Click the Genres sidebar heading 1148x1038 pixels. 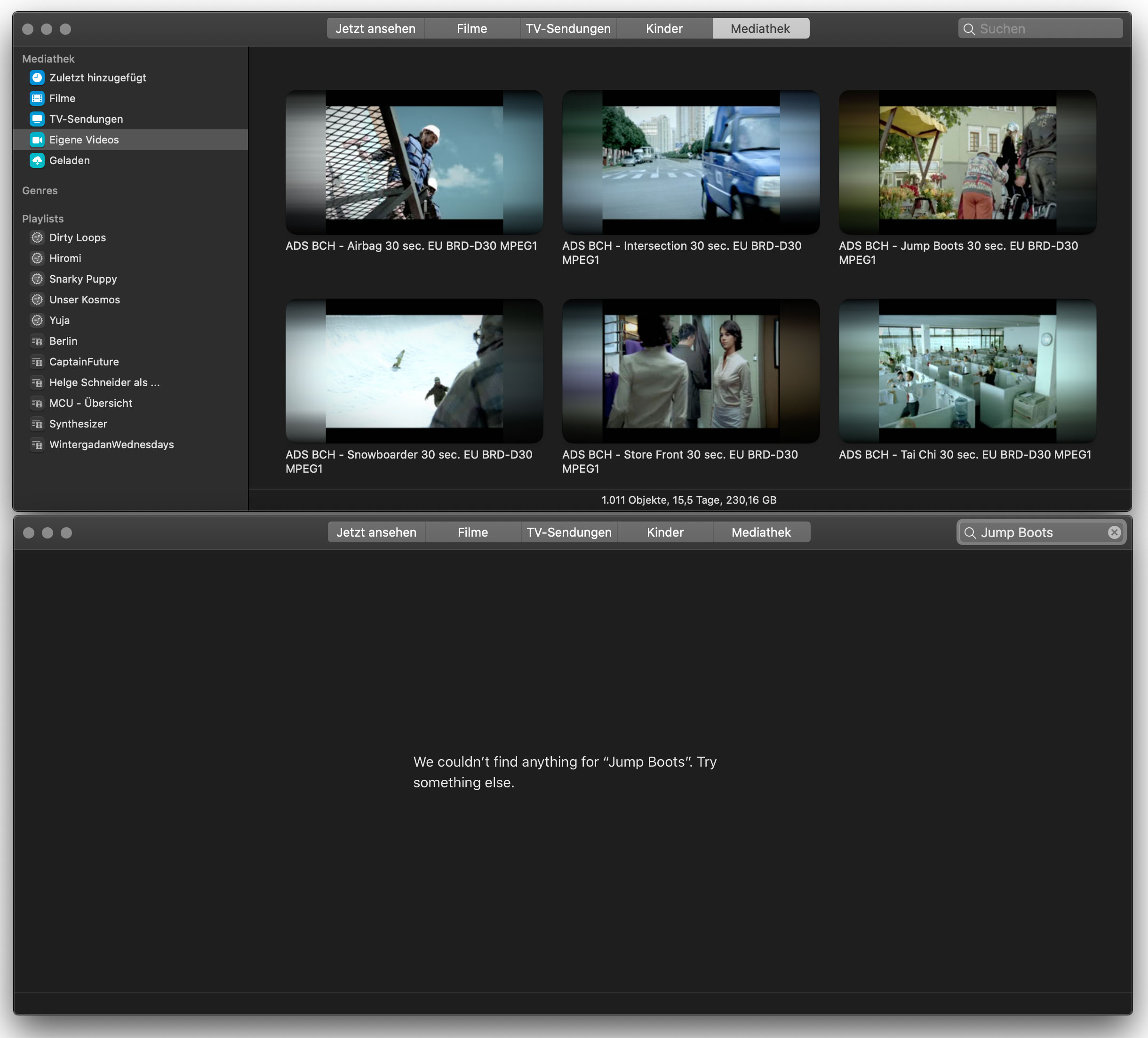pos(40,191)
